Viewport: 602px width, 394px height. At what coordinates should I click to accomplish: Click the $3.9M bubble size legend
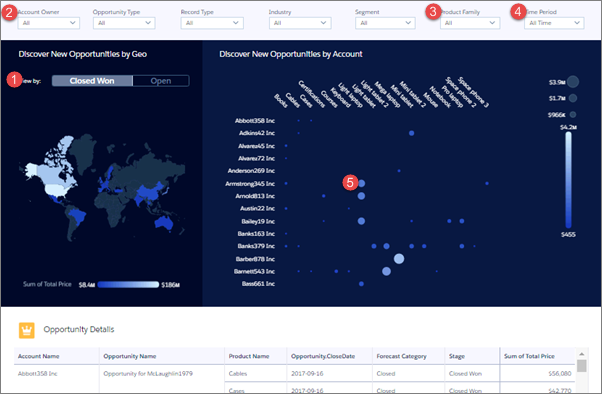[x=573, y=82]
